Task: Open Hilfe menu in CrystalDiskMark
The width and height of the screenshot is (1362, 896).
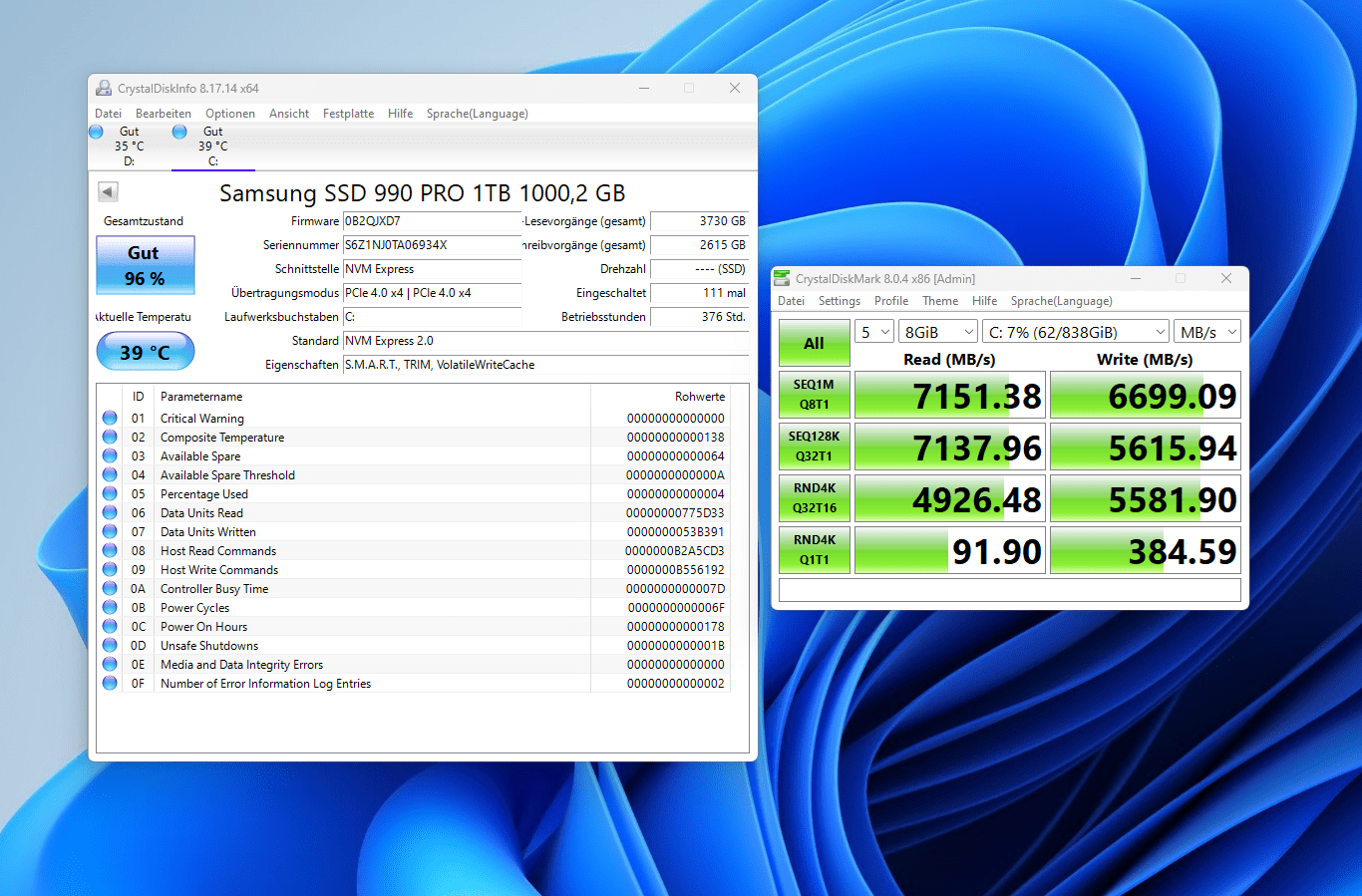Action: (985, 301)
